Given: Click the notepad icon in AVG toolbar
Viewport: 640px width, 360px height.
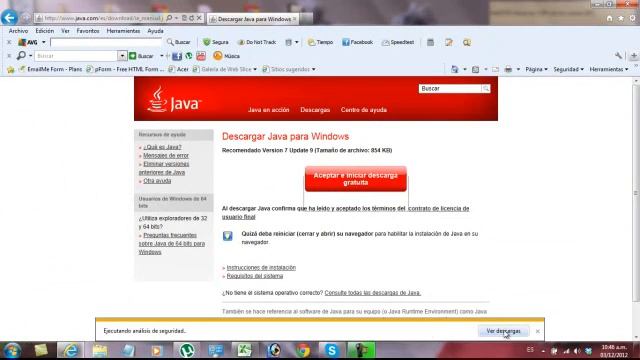Looking at the screenshot, I should tap(449, 42).
